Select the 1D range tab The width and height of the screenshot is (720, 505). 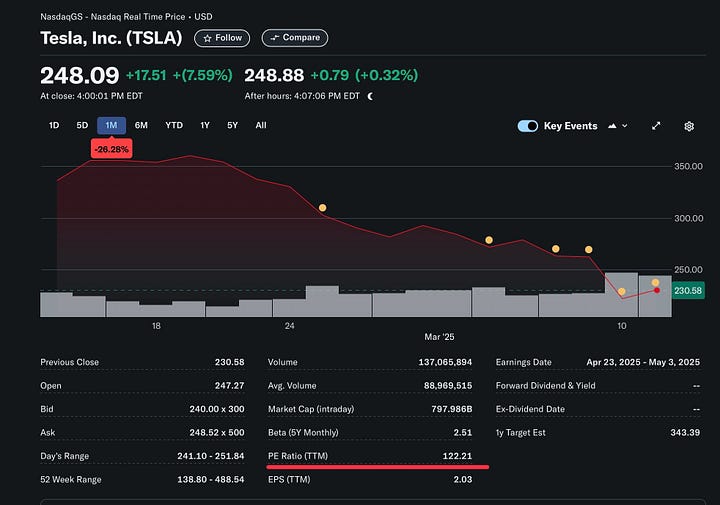pyautogui.click(x=54, y=125)
